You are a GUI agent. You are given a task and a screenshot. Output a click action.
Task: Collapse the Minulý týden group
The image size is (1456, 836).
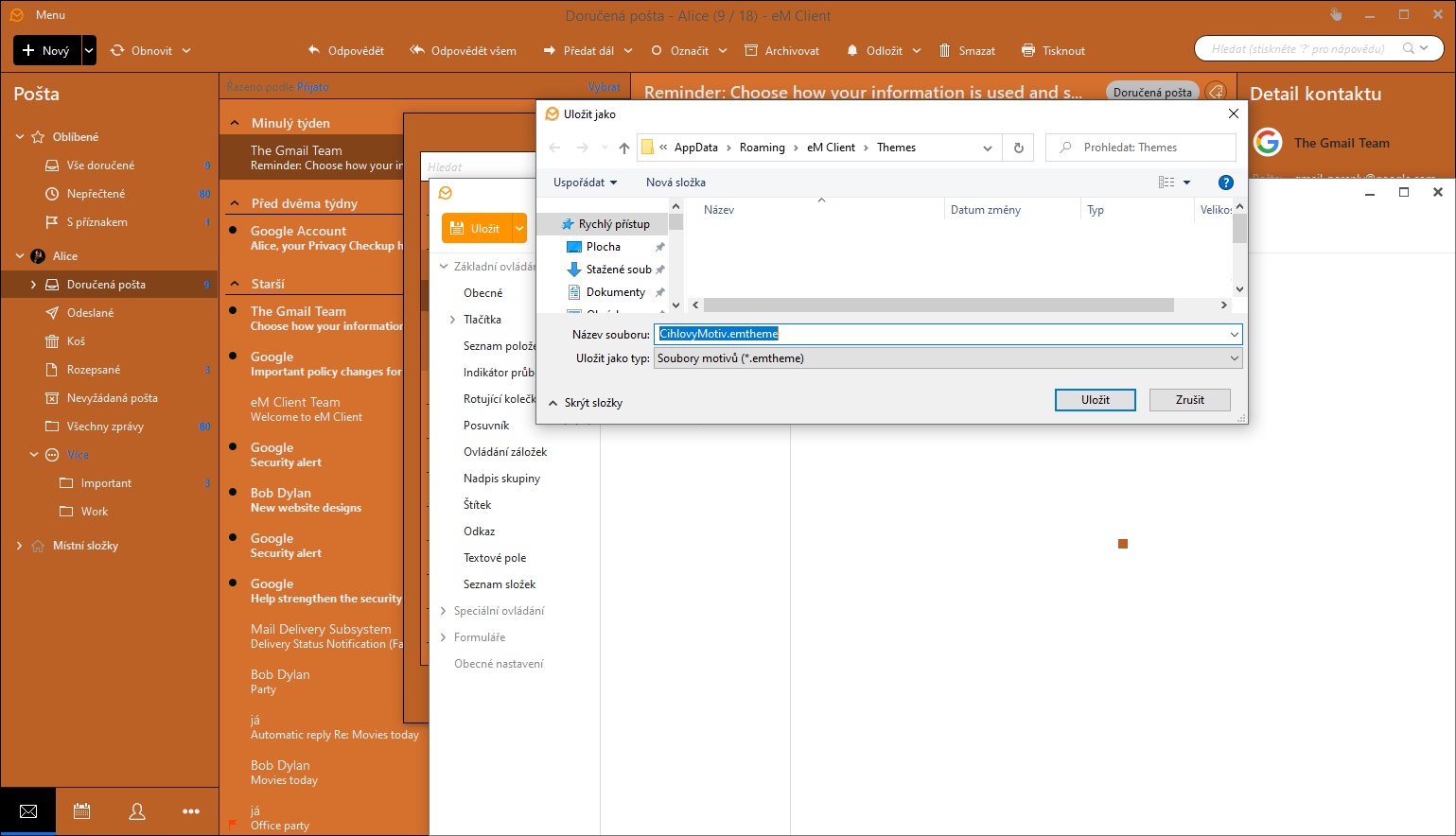point(236,124)
